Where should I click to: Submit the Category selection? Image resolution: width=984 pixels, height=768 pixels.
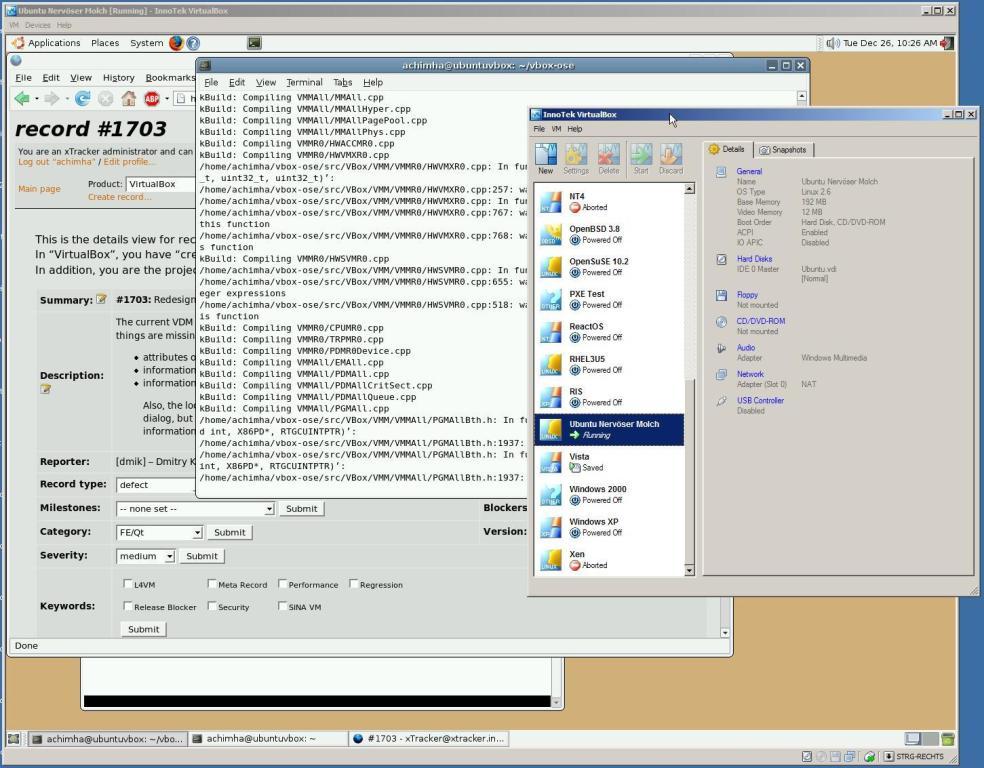[230, 532]
